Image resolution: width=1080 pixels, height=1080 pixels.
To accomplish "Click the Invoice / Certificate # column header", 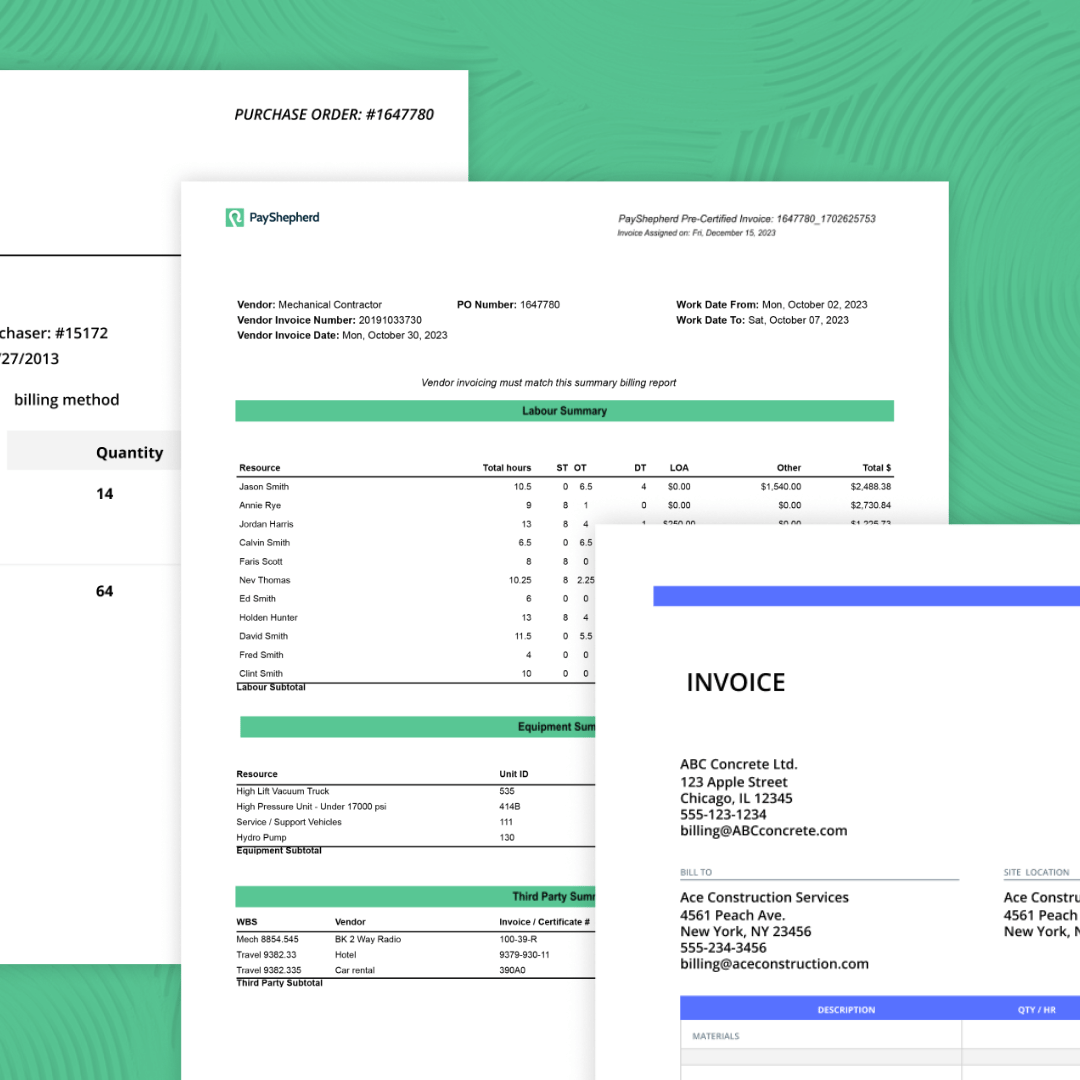I will (x=544, y=922).
